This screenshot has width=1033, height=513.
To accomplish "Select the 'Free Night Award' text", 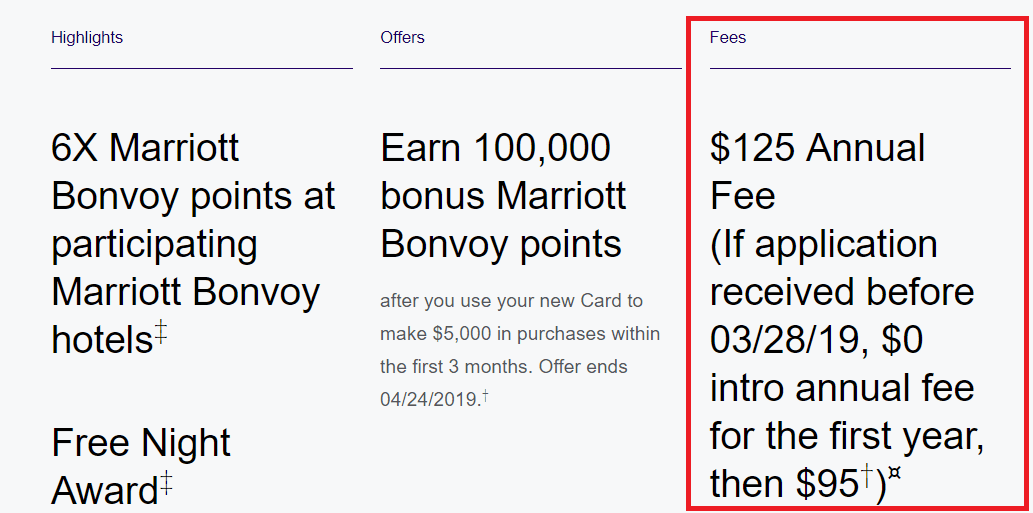I will (x=140, y=466).
